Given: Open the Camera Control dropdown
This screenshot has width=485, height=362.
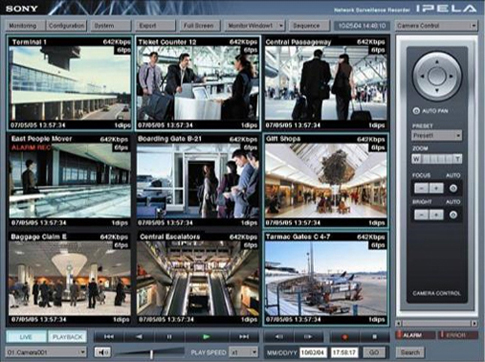Looking at the screenshot, I should pos(436,25).
